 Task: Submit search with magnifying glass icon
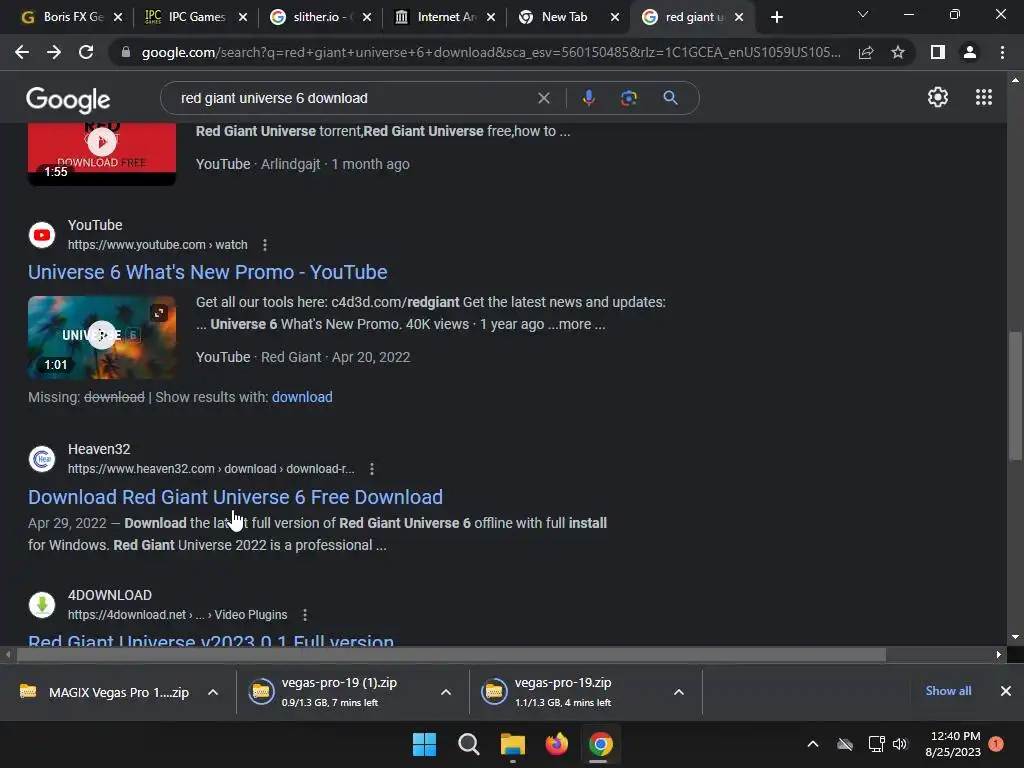click(x=670, y=98)
